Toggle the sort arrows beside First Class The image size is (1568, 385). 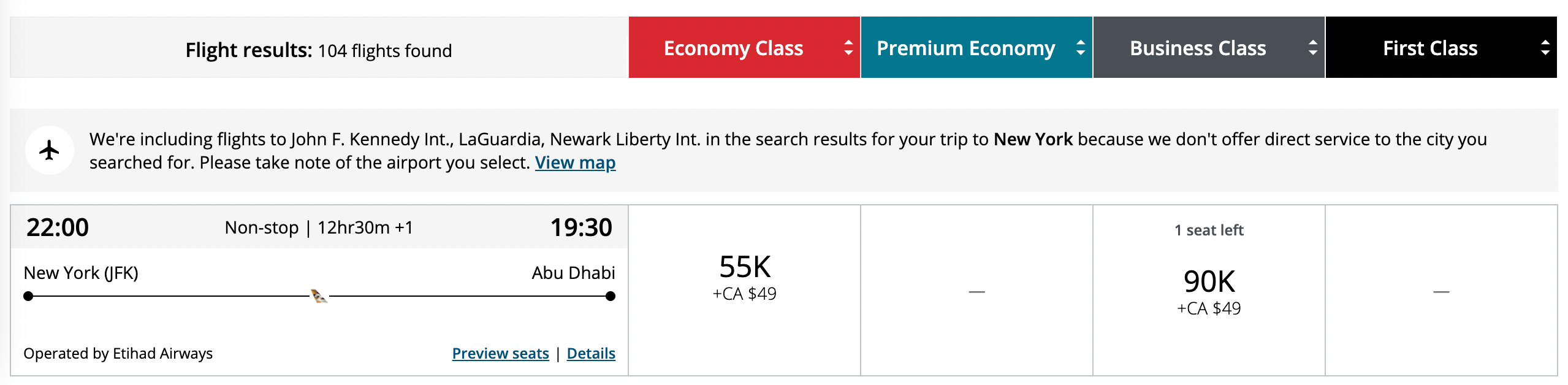point(1545,48)
